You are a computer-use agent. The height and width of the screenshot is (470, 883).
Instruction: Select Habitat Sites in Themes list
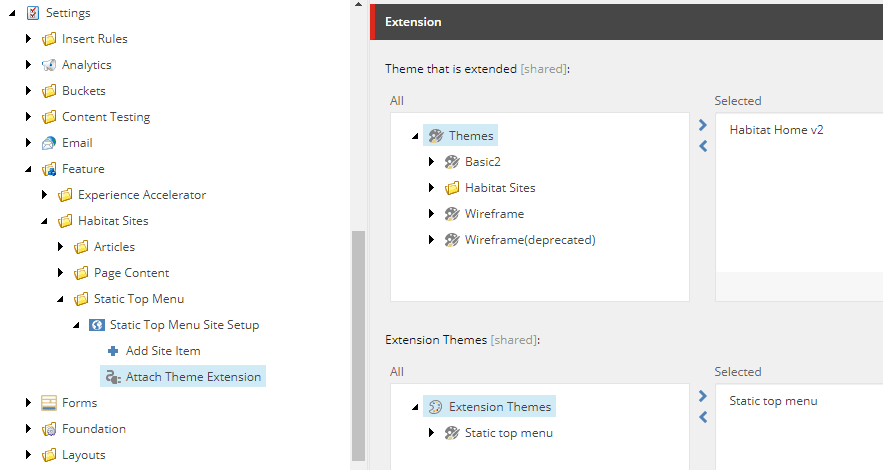tap(500, 188)
